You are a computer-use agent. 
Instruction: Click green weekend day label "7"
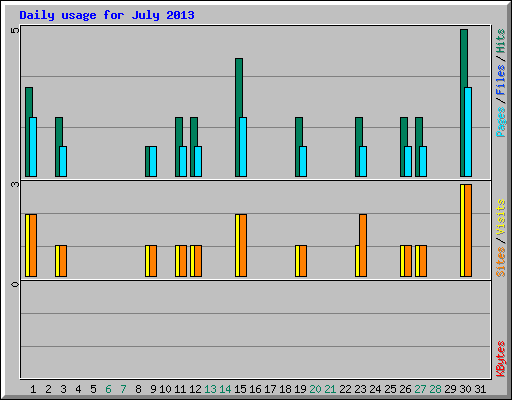click(123, 389)
